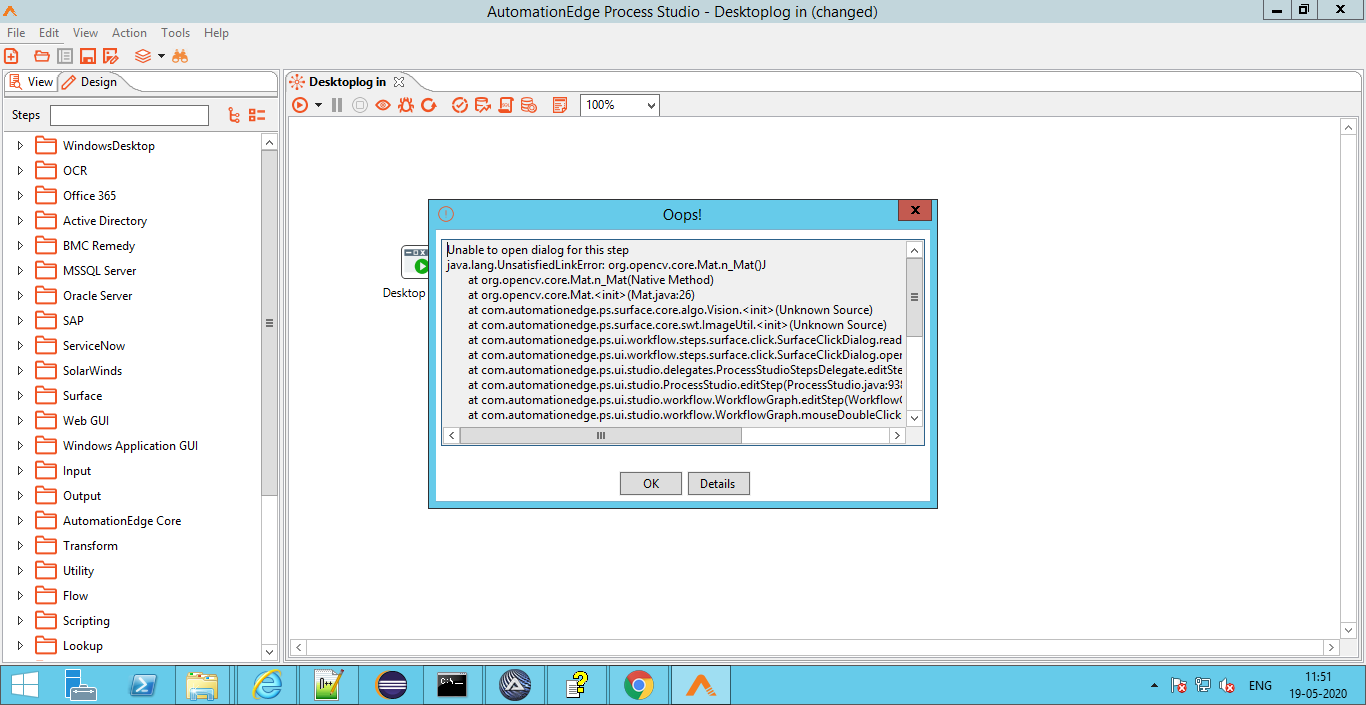Open the File menu

tap(16, 33)
